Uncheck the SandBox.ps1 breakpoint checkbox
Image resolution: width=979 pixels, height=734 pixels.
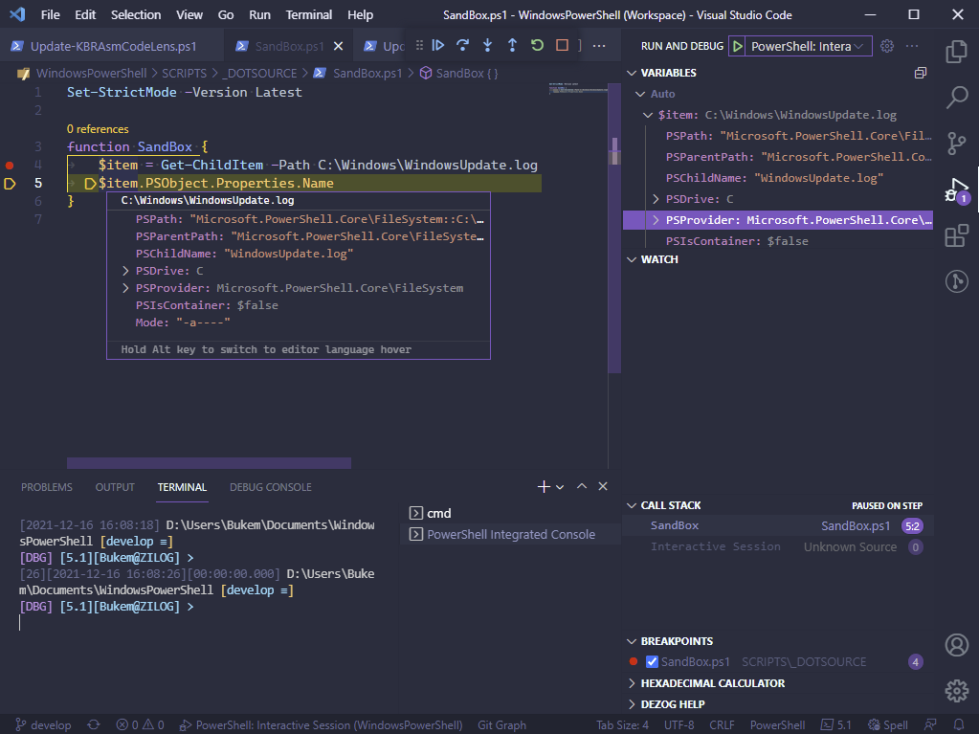pos(651,662)
